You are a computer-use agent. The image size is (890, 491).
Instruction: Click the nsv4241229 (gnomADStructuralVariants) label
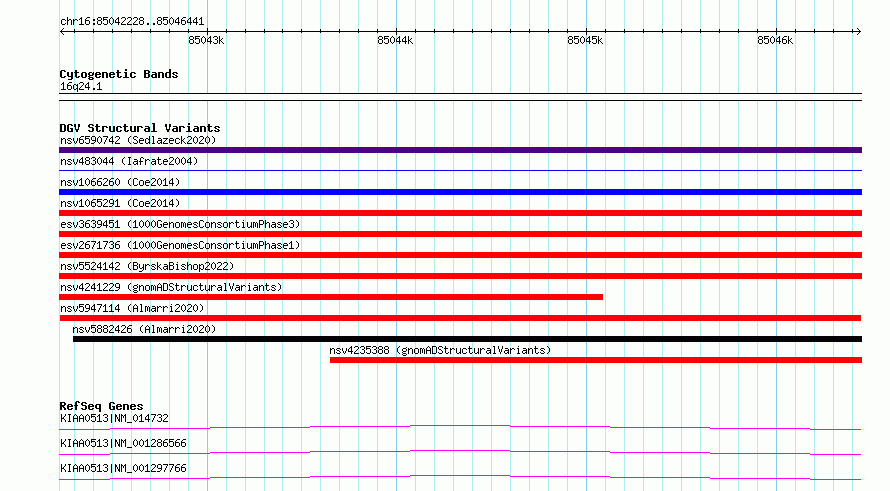[x=171, y=287]
